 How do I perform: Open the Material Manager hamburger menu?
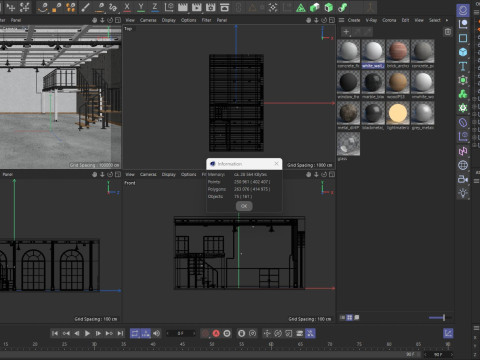pyautogui.click(x=341, y=20)
